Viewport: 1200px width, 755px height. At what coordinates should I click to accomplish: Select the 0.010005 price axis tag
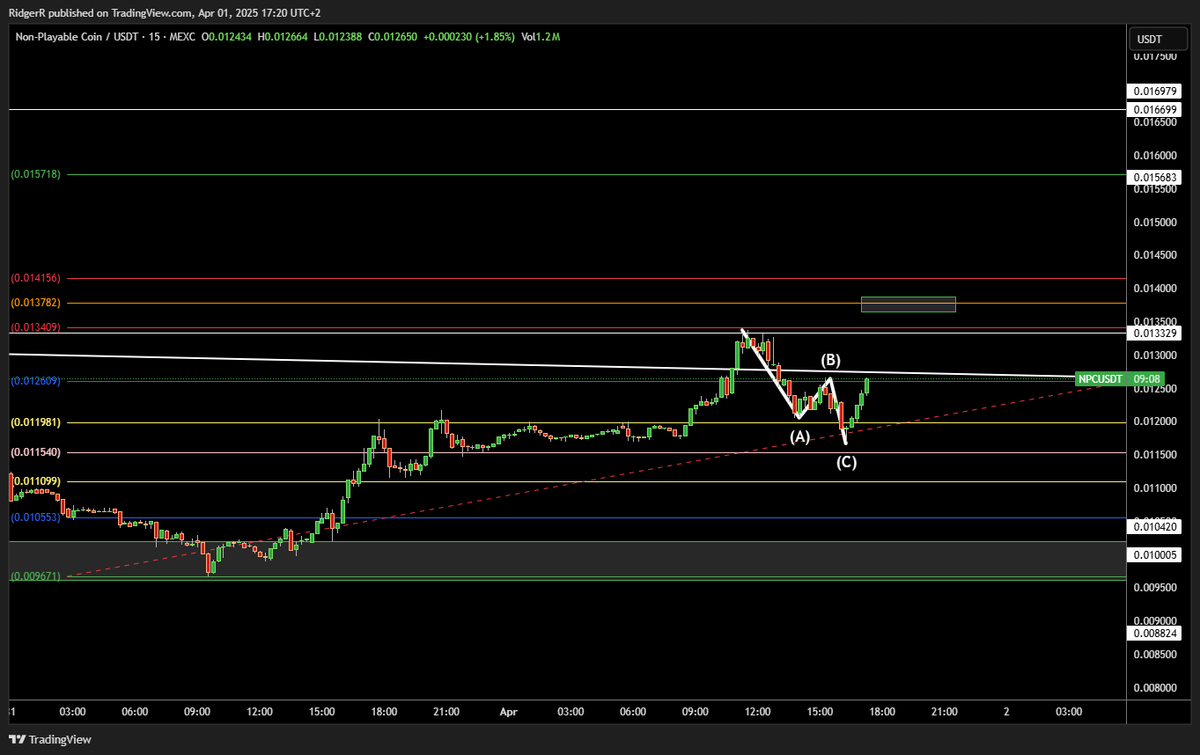[x=1153, y=554]
